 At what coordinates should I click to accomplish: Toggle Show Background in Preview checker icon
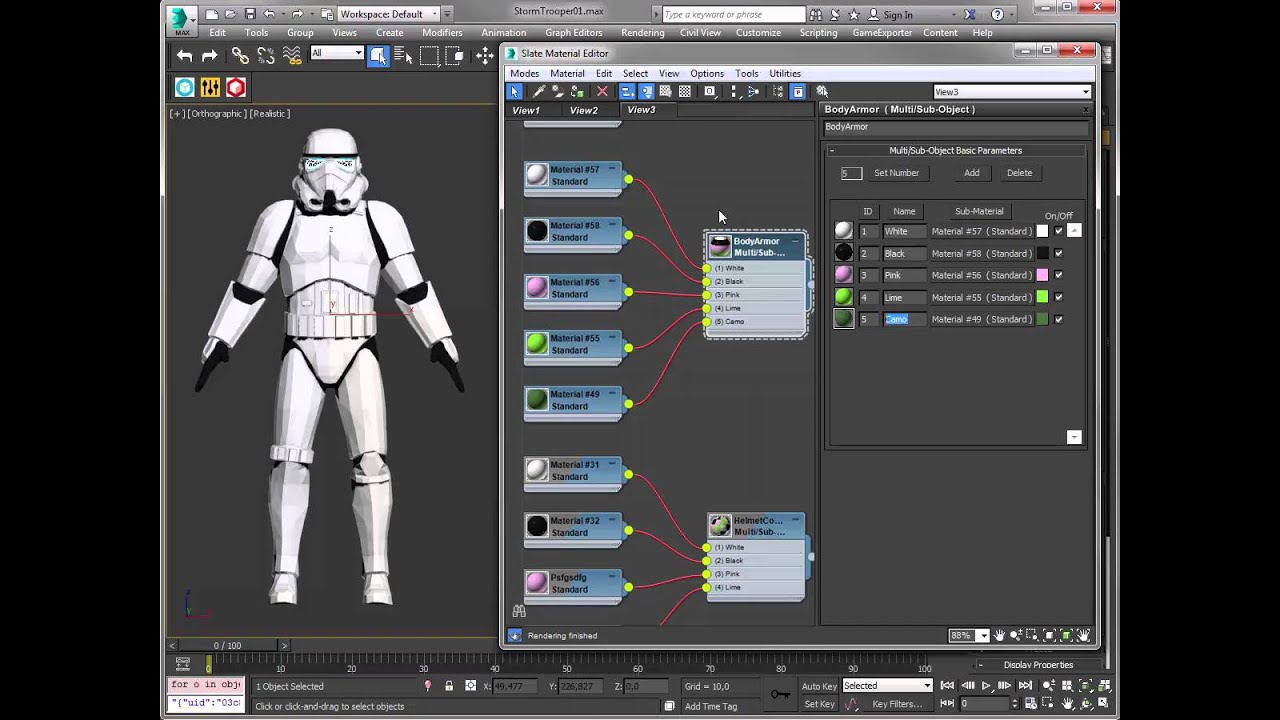pos(685,91)
